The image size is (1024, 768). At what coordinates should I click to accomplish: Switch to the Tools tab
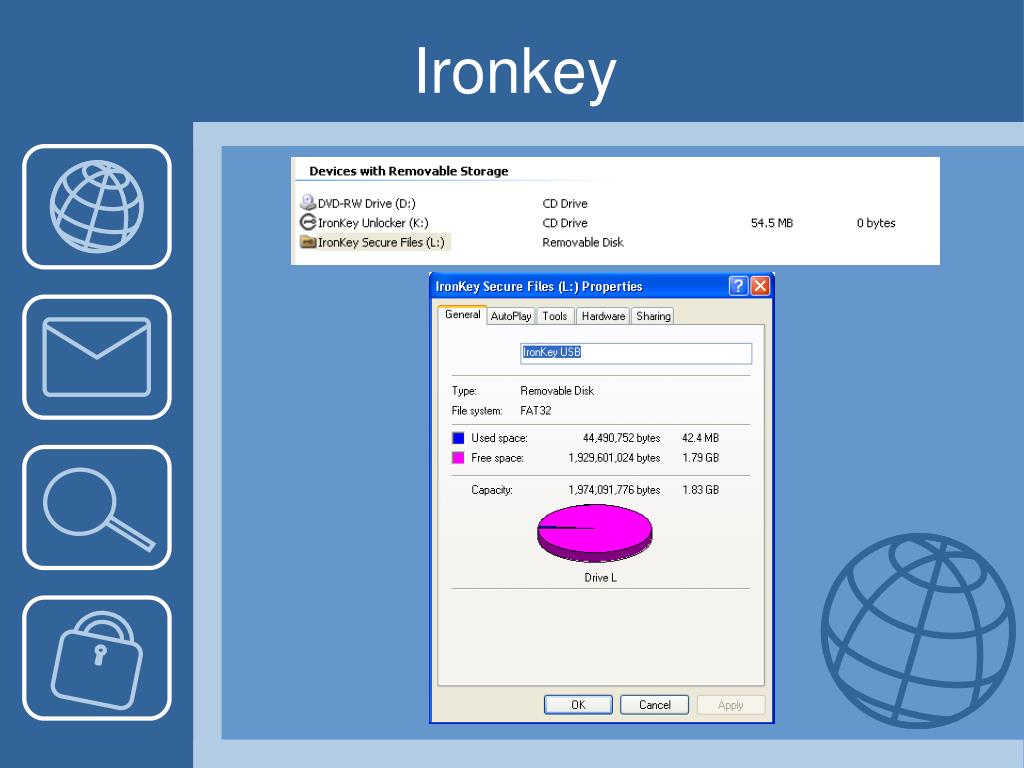(x=555, y=316)
